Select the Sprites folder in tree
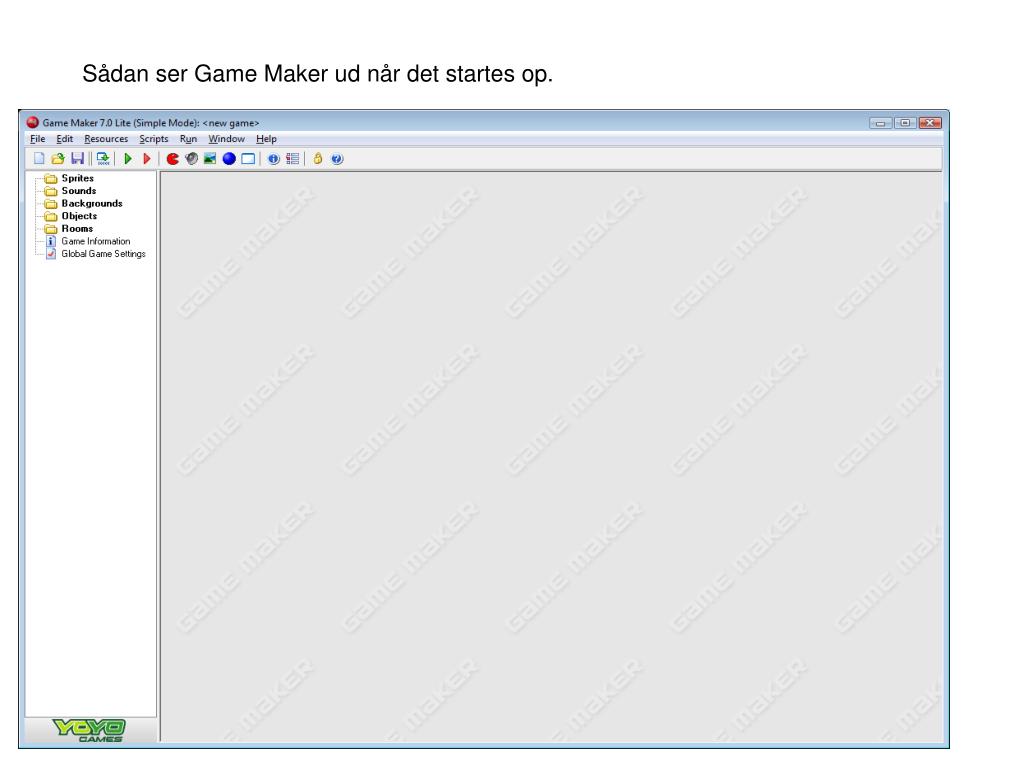The width and height of the screenshot is (1023, 767). point(77,178)
